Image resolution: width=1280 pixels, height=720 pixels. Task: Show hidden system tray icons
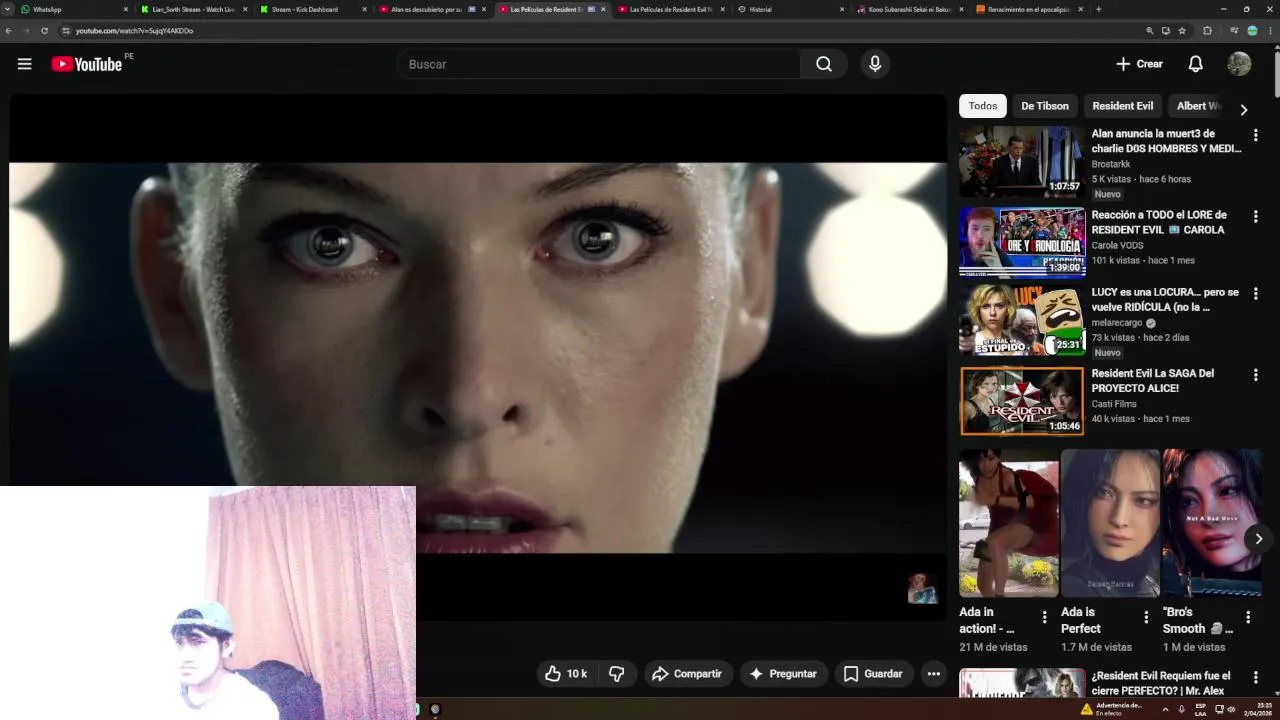(1165, 709)
